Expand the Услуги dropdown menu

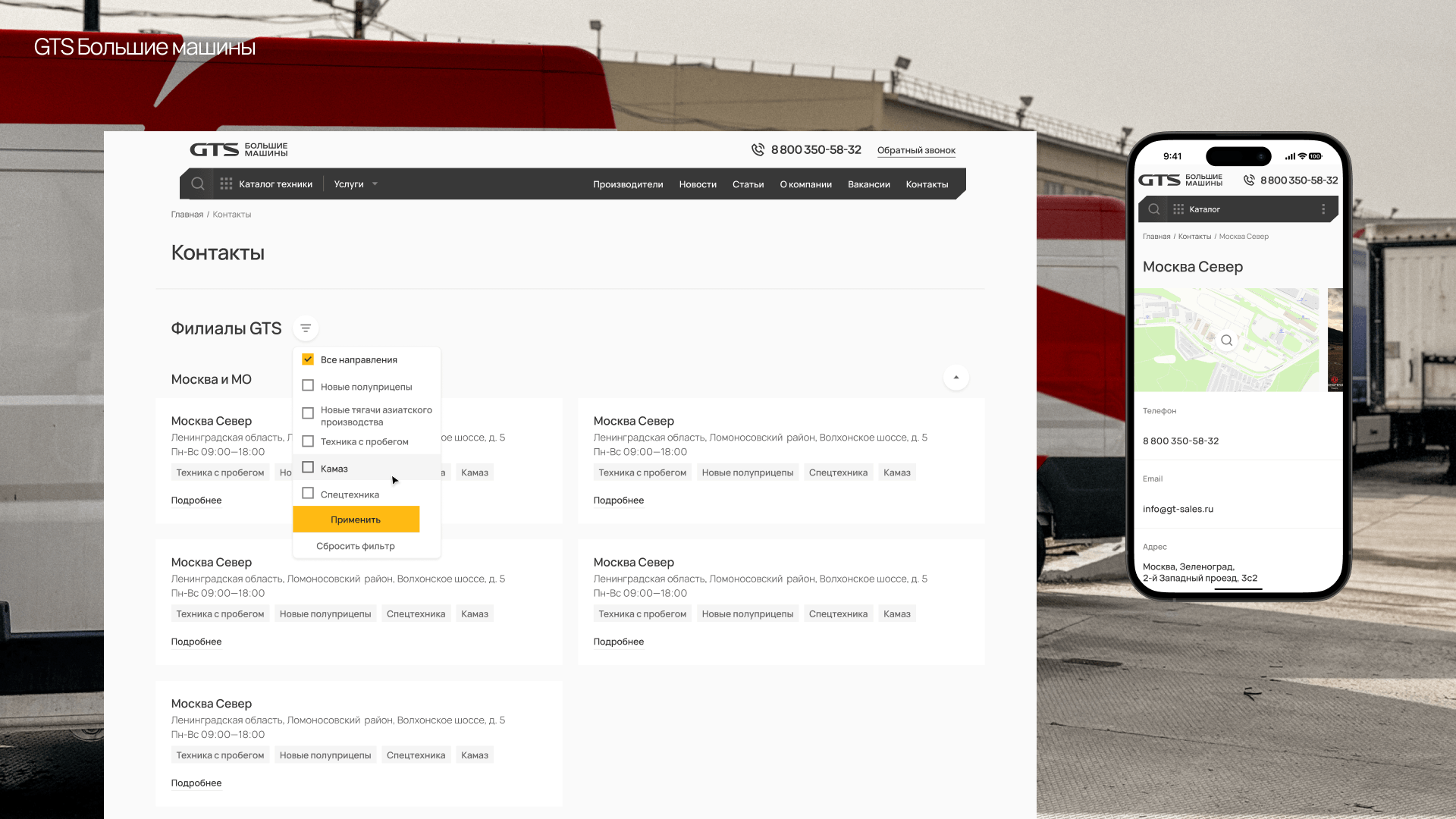point(355,184)
